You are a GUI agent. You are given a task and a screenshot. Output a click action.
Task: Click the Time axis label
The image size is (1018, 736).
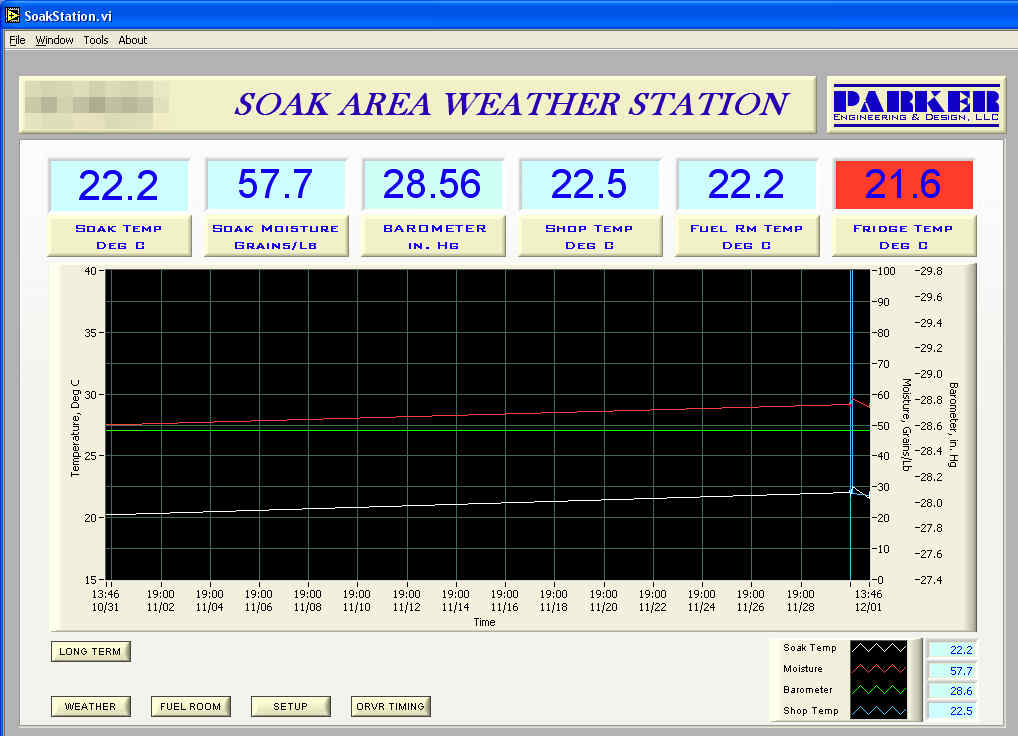(x=484, y=622)
